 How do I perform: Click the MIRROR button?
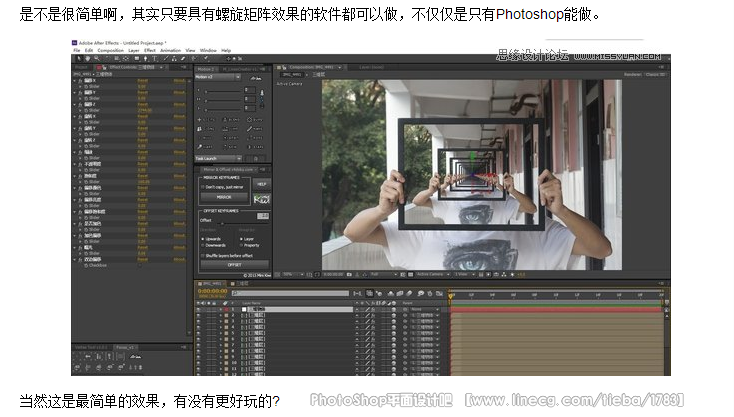[224, 197]
